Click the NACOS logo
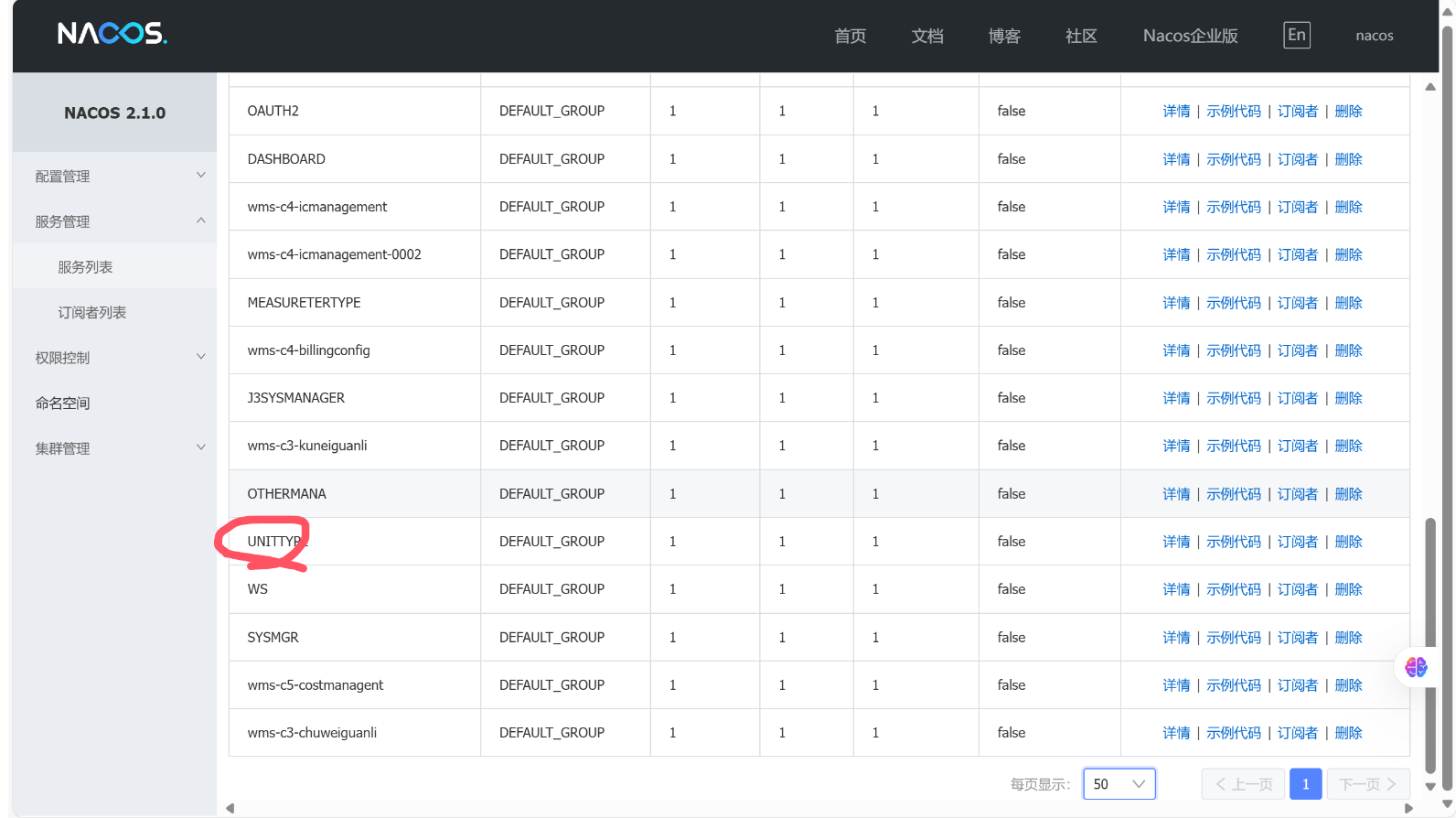 coord(112,35)
